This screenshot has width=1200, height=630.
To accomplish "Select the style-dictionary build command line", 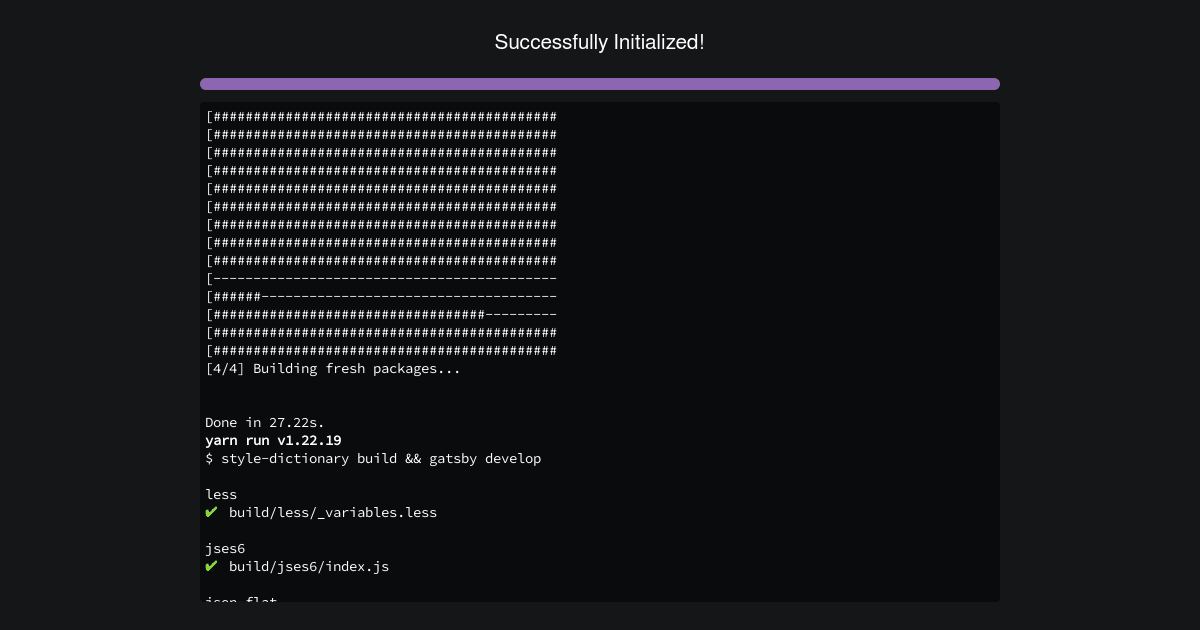I will click(373, 458).
